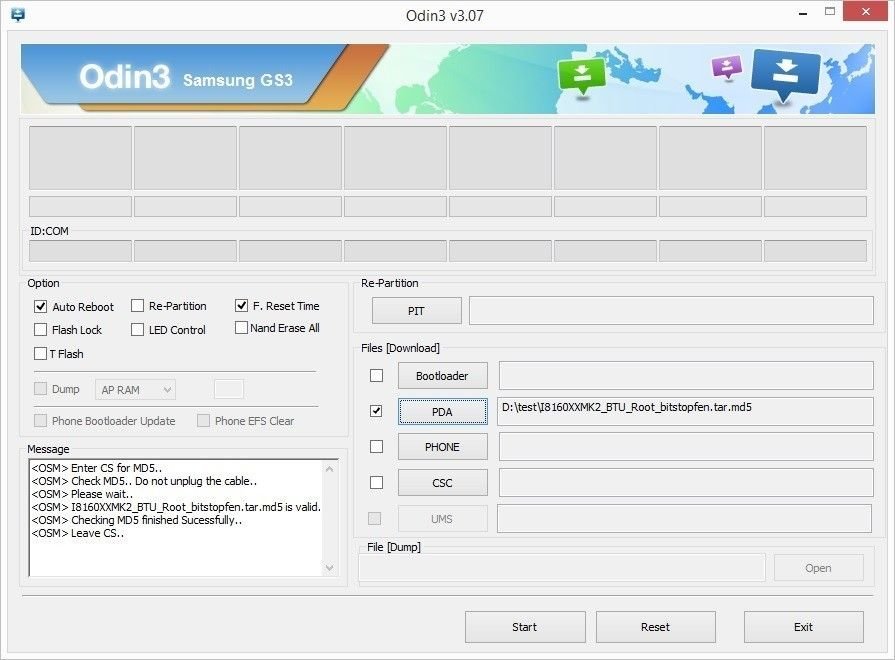Maximize the Odin3 window
895x660 pixels.
click(830, 11)
